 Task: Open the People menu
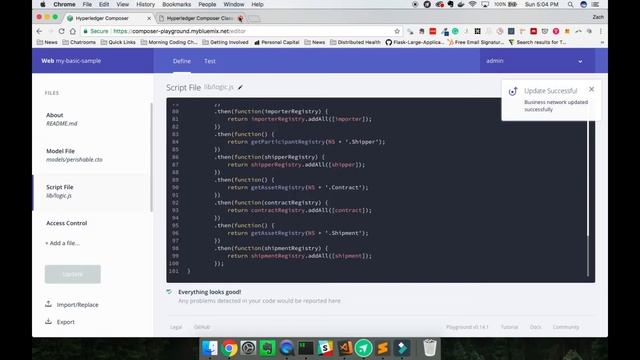coord(207,4)
